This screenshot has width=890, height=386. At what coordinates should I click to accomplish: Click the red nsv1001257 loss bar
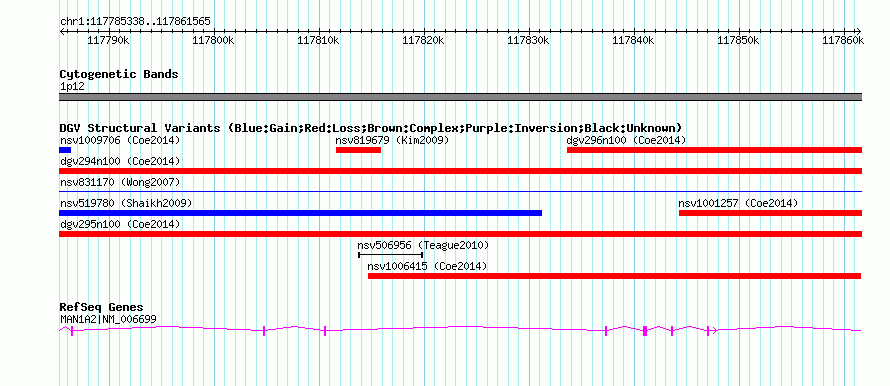pos(770,213)
